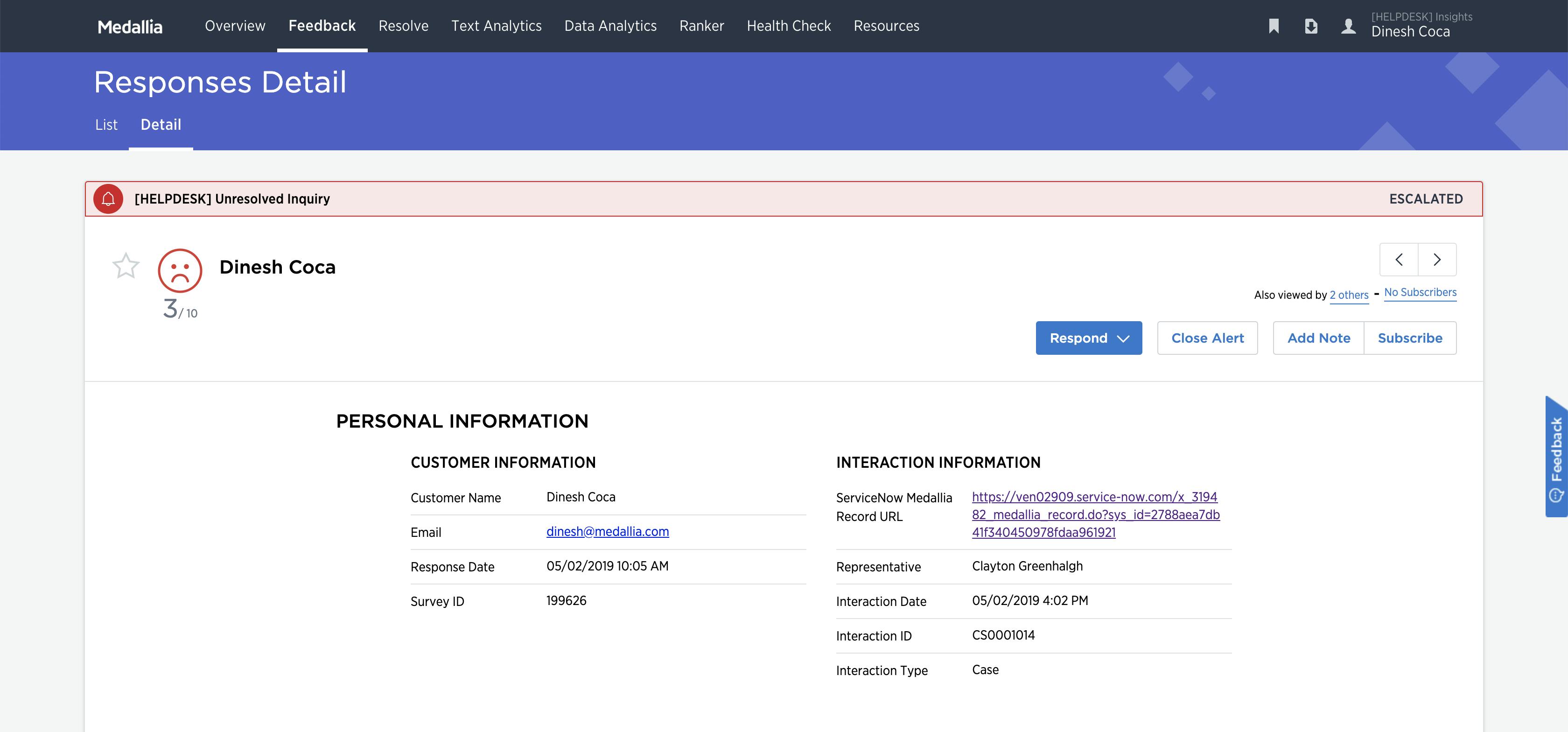Go to next response arrow
Viewport: 1568px width, 732px height.
click(x=1437, y=260)
